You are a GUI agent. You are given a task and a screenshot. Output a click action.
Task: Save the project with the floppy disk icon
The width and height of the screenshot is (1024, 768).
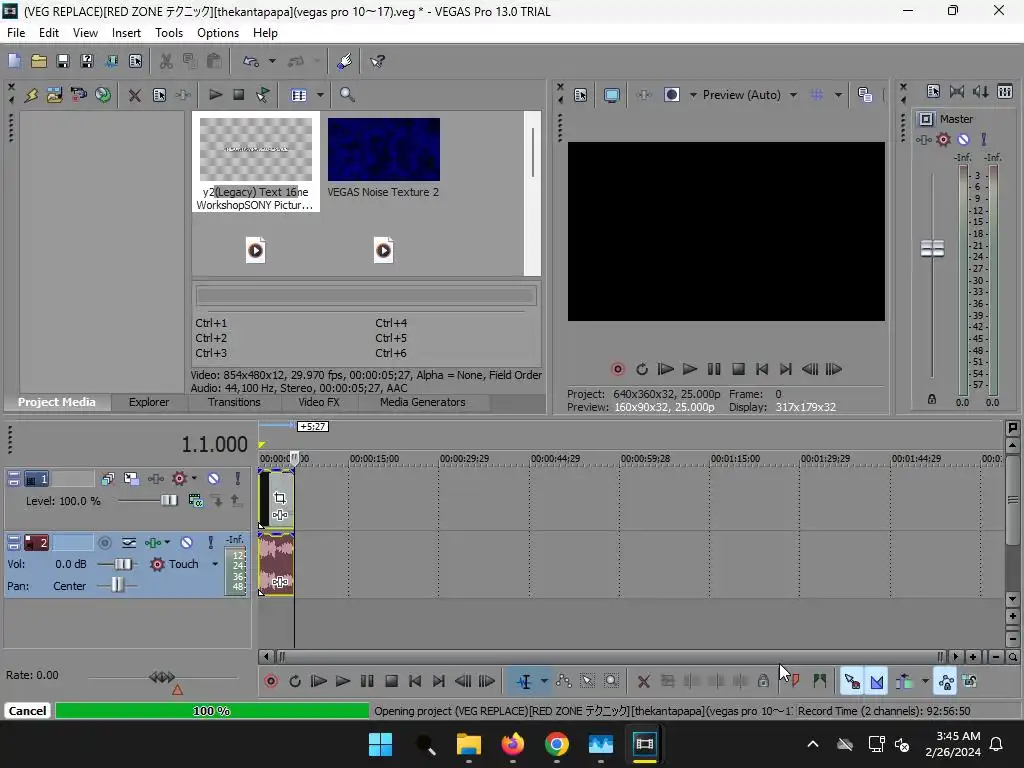point(63,61)
